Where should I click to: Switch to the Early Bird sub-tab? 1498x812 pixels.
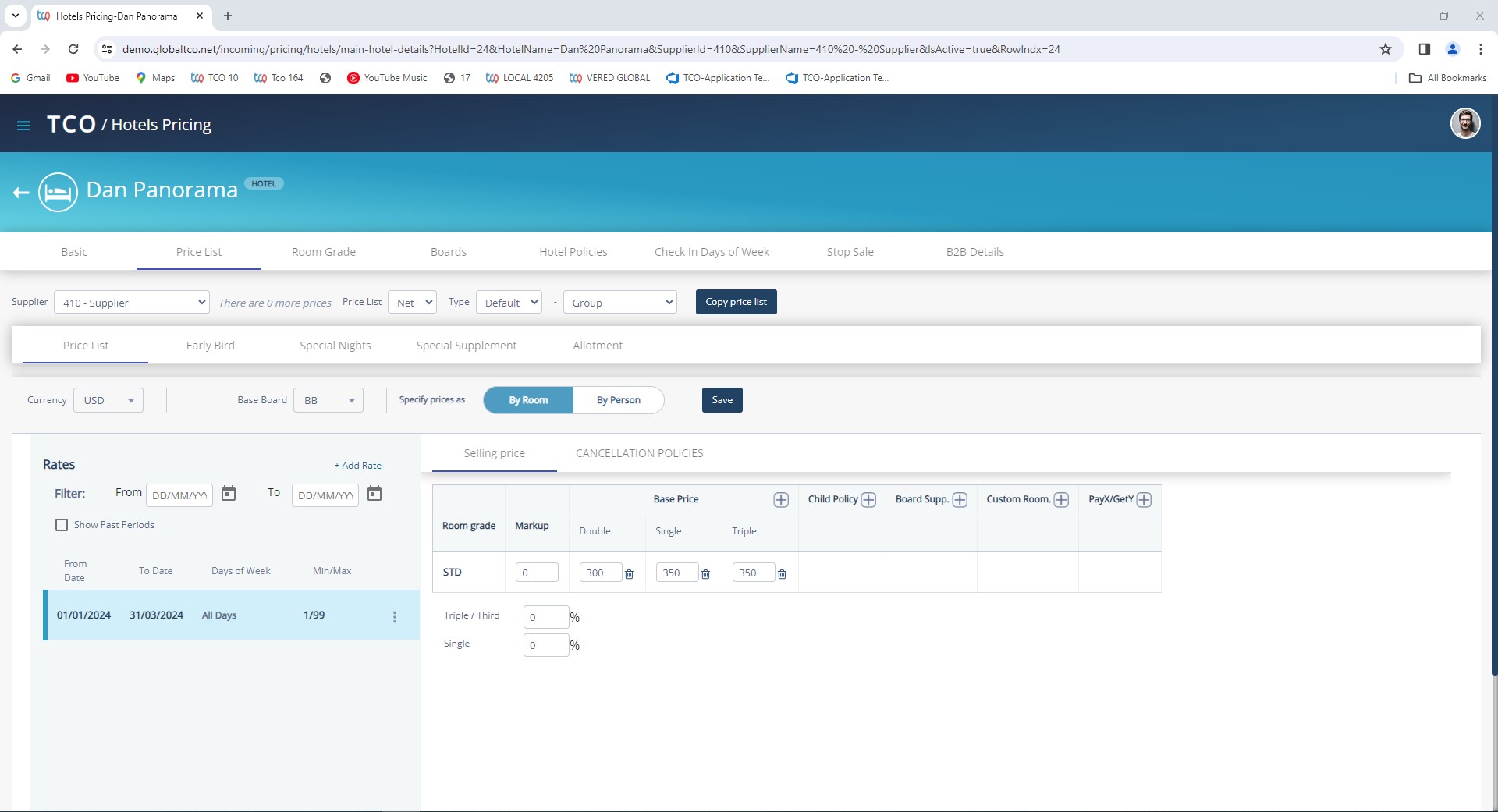(211, 346)
